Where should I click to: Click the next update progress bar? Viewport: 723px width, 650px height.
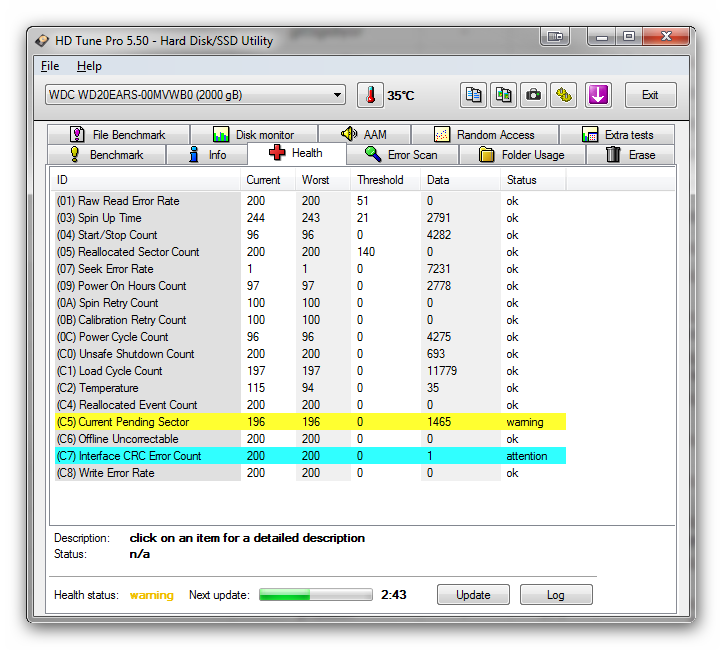click(x=313, y=595)
